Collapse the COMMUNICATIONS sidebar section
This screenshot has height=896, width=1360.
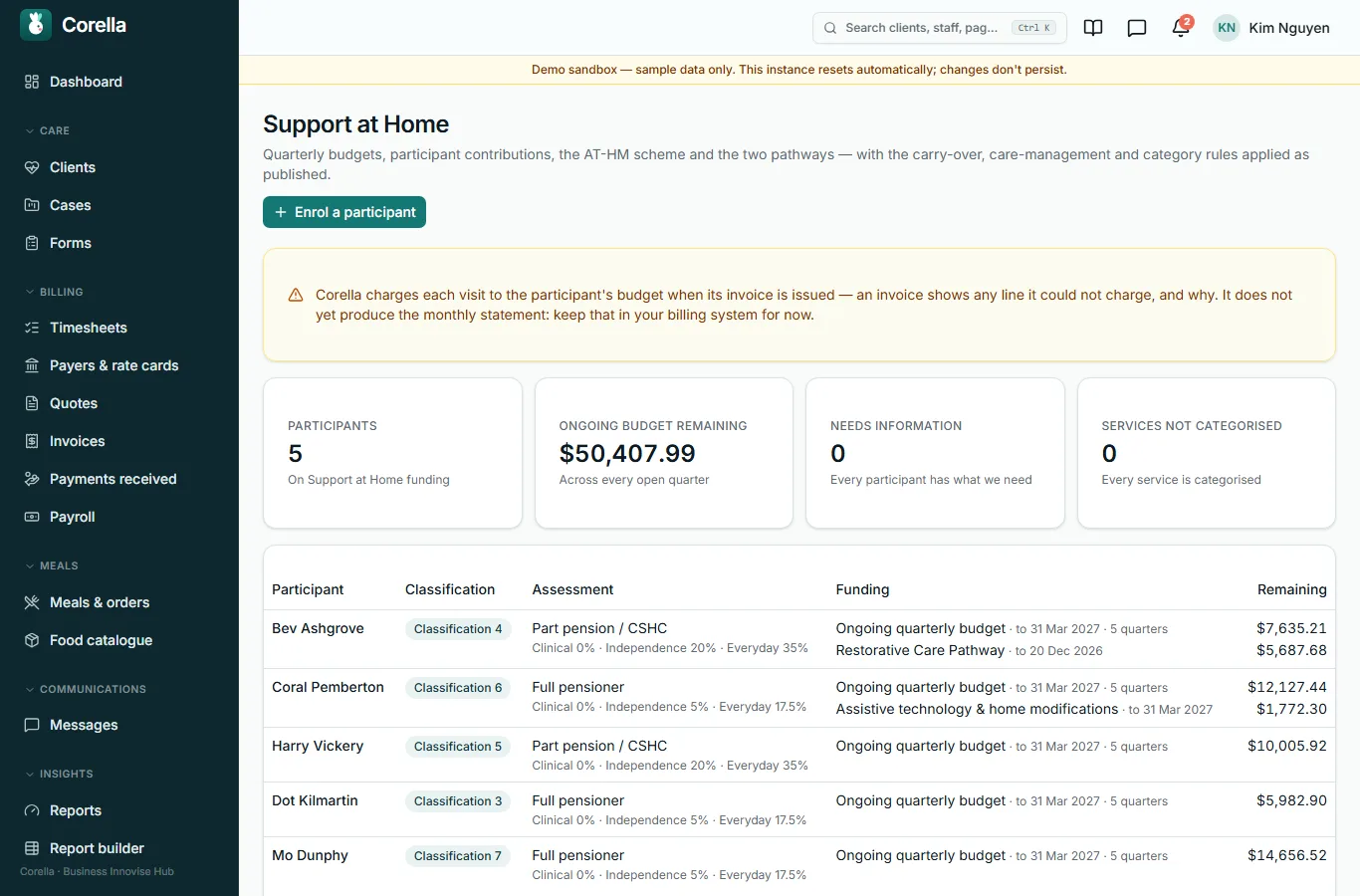[86, 689]
